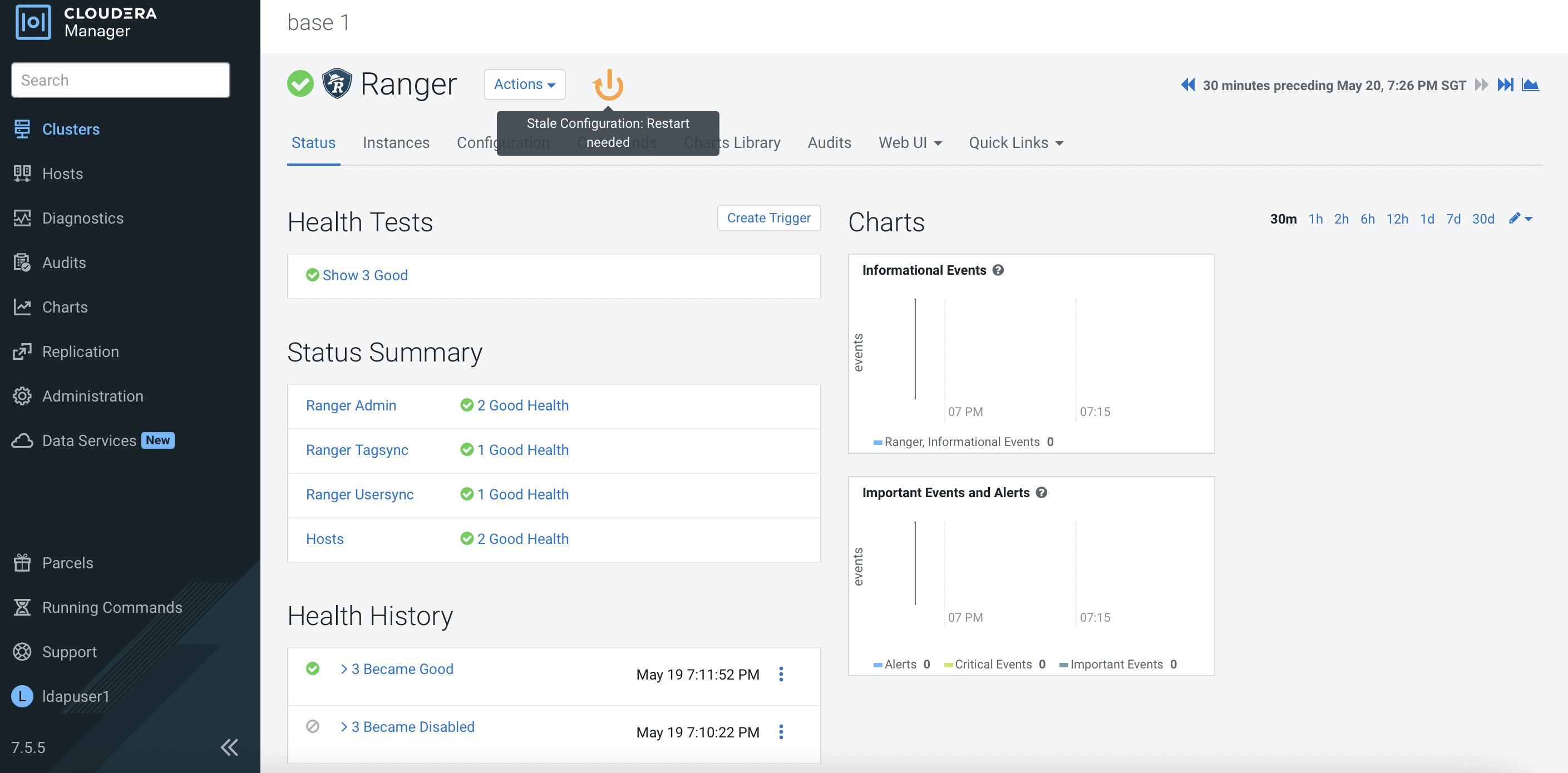Jump to current time skip-forward icon
This screenshot has height=773, width=1568.
1505,85
